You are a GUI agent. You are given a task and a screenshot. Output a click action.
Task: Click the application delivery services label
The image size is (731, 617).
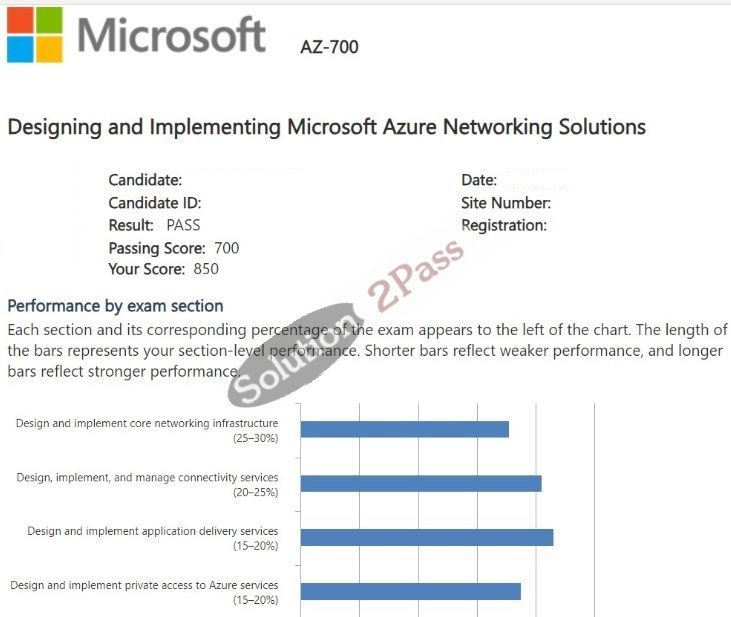click(152, 538)
